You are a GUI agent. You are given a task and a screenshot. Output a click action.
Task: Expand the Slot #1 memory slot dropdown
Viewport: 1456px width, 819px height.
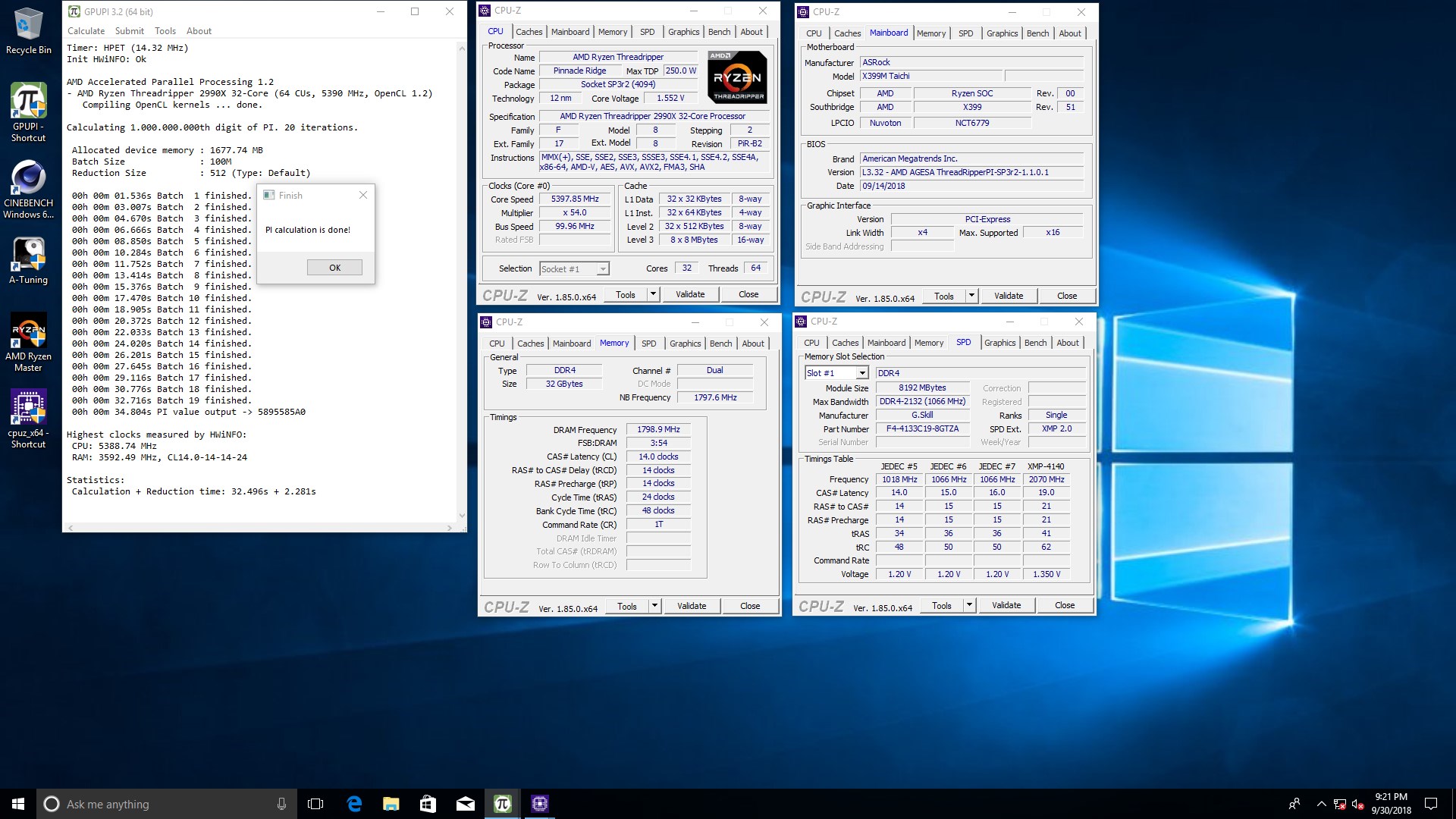(861, 373)
